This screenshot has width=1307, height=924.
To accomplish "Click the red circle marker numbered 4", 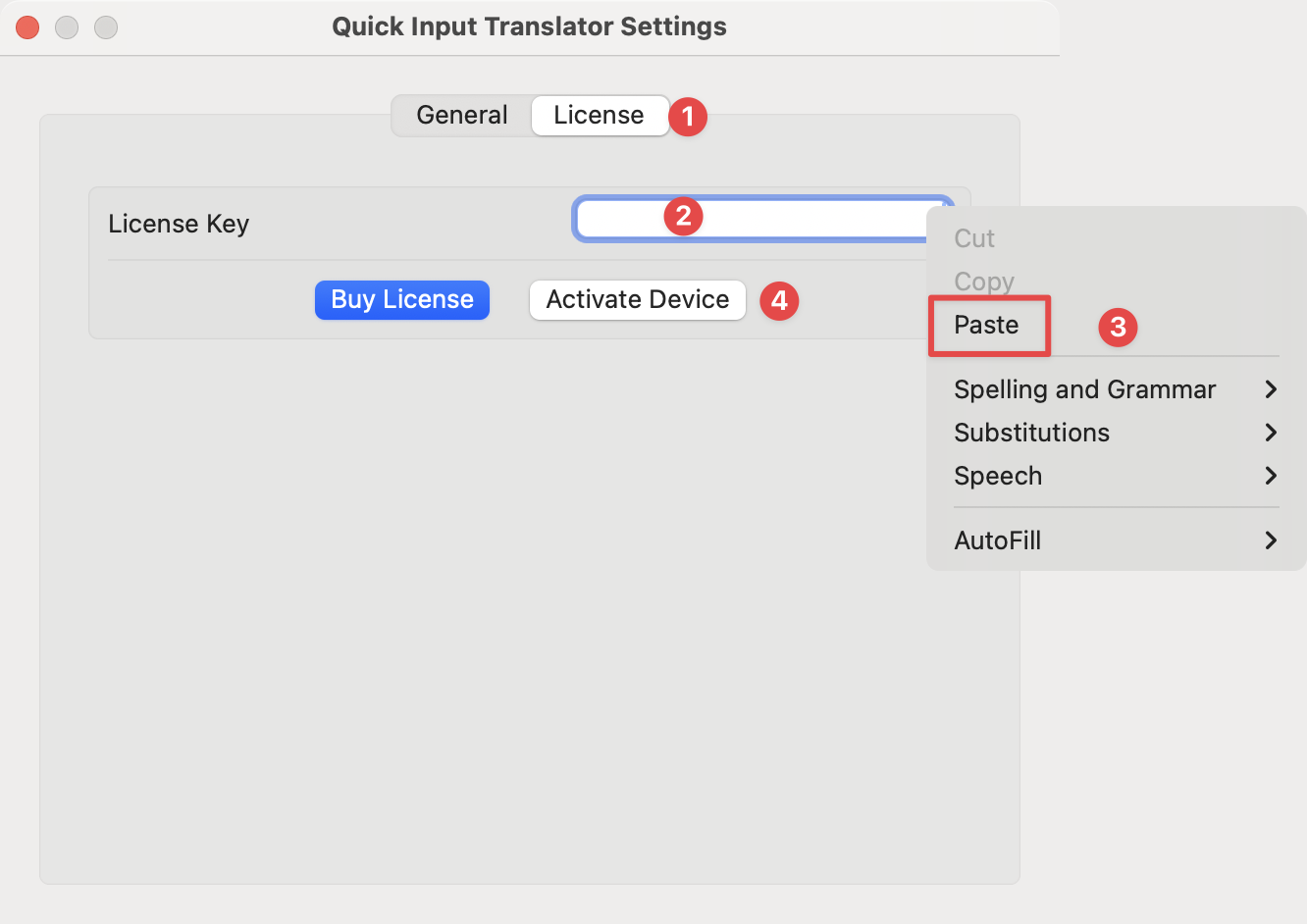I will tap(779, 300).
